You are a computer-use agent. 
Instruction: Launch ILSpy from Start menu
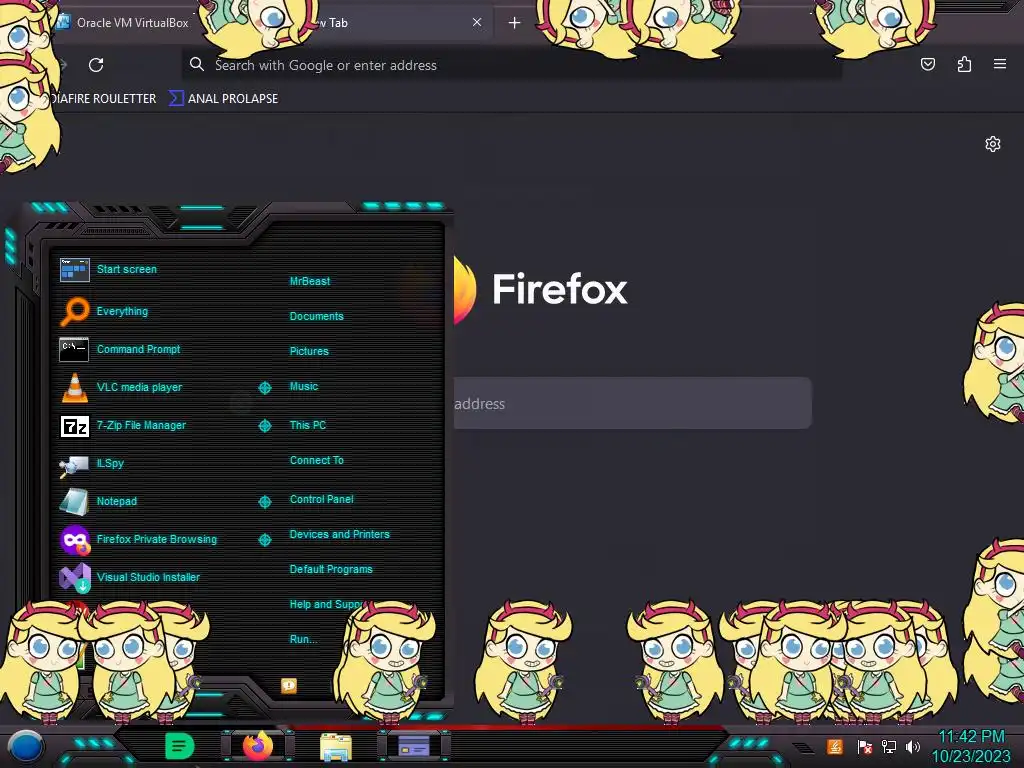pos(92,464)
